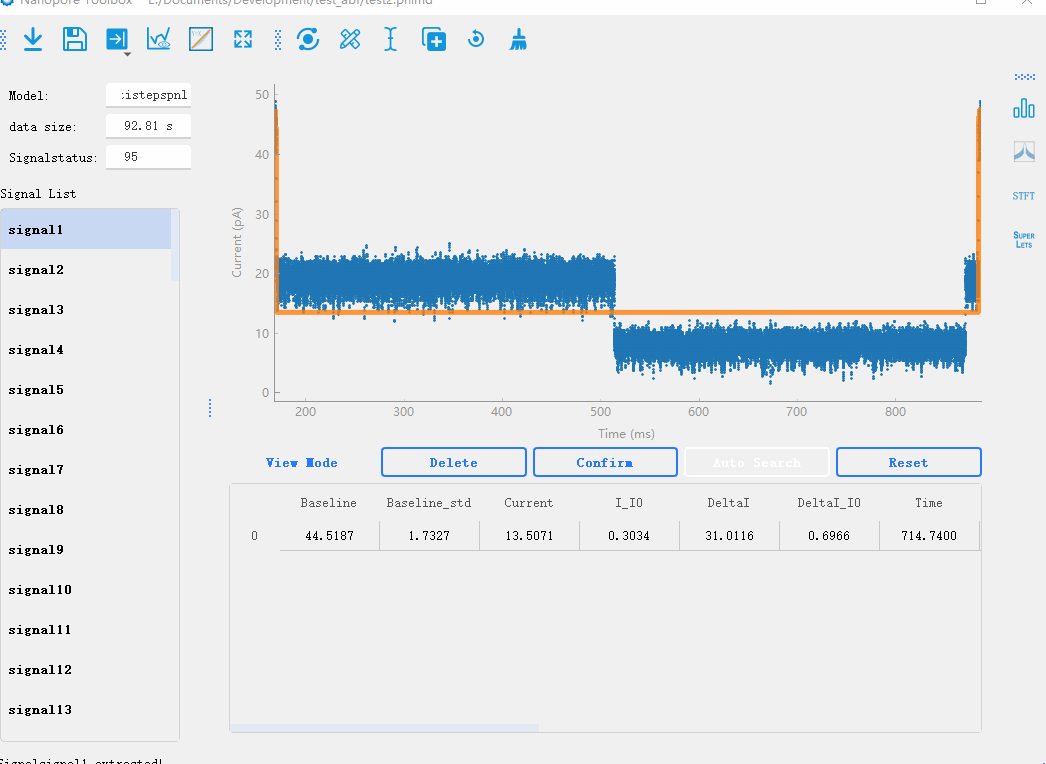Click the Reset button
Screen dimensions: 1046x764
(909, 462)
